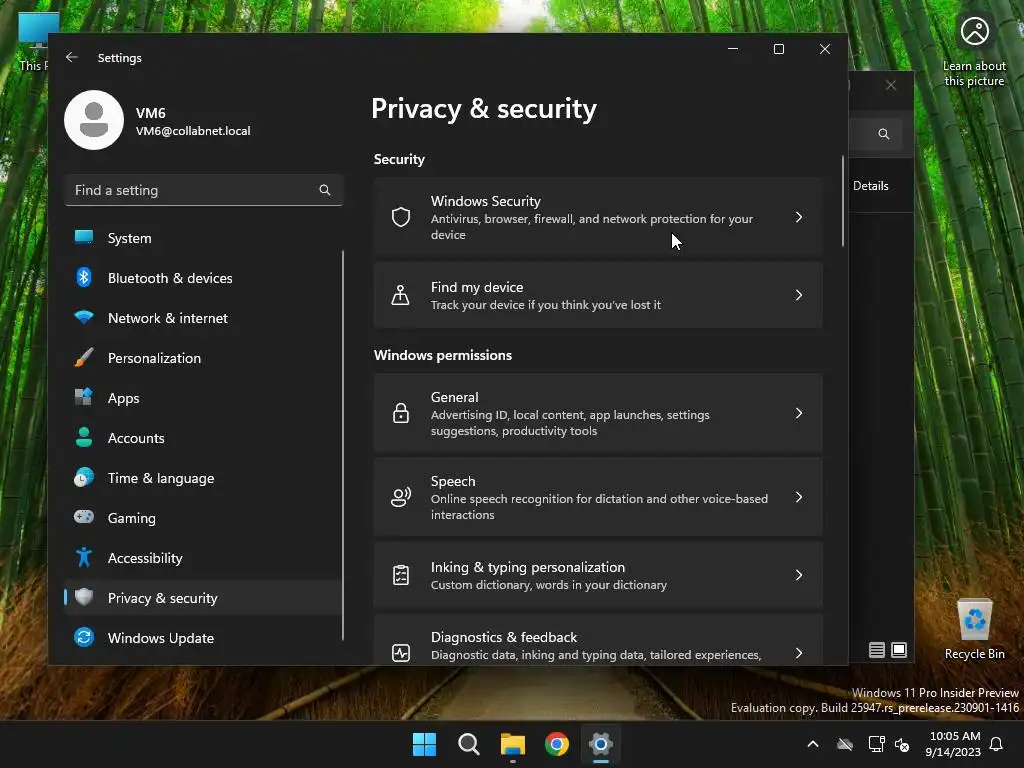Viewport: 1024px width, 768px height.
Task: Expand Inking & typing personalization chevron
Action: click(x=799, y=575)
